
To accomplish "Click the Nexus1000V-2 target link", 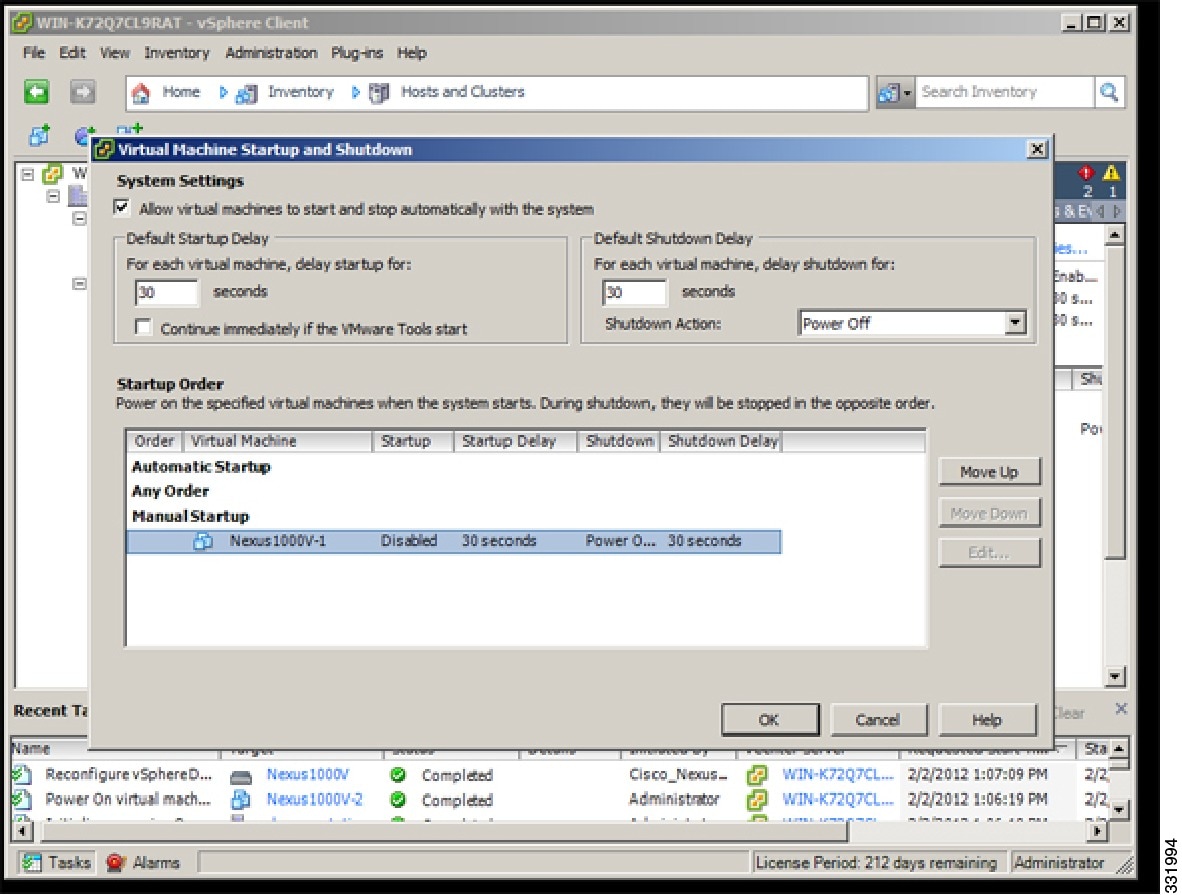I will (314, 799).
